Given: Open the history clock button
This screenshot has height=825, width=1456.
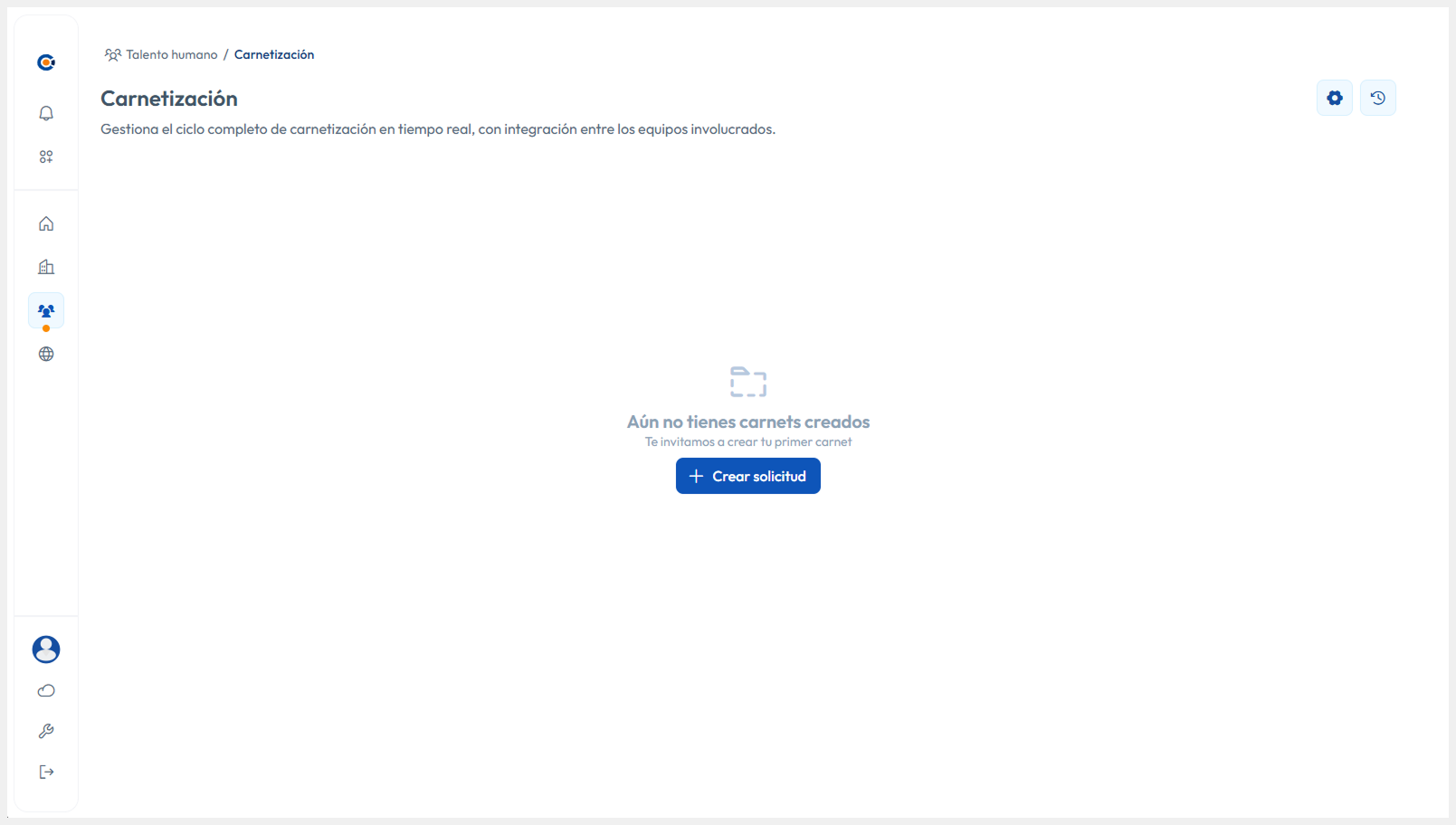Looking at the screenshot, I should [x=1378, y=98].
